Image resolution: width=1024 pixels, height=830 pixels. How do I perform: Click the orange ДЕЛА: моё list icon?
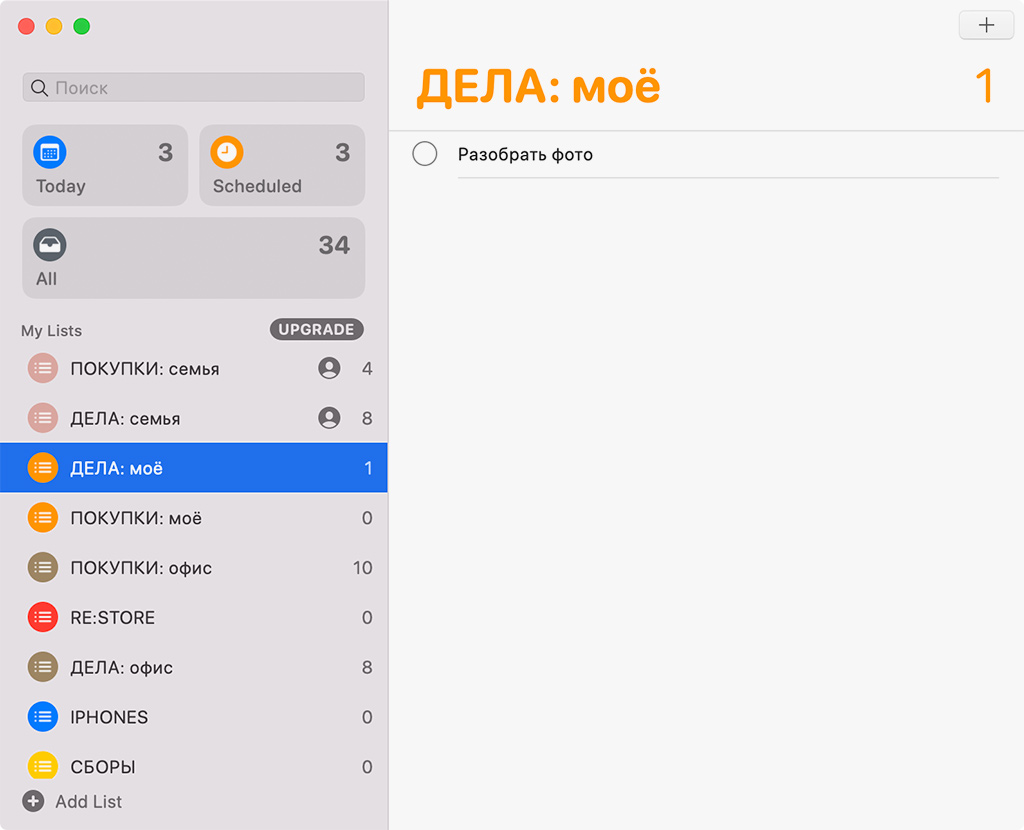click(42, 468)
